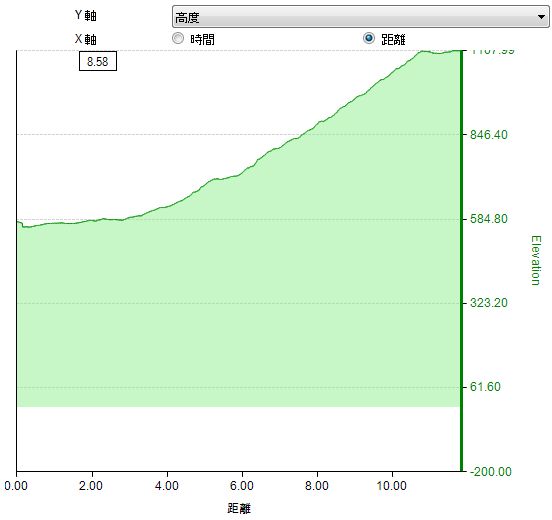Click the 時間 label text

[x=202, y=39]
